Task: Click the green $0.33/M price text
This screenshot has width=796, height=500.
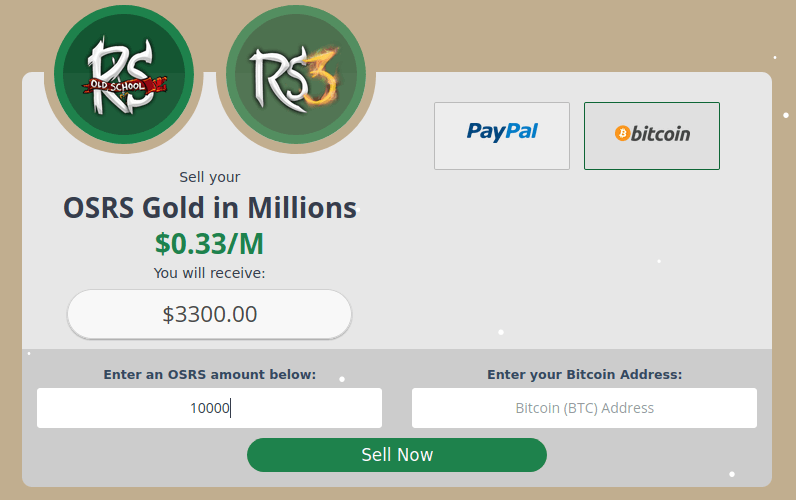Action: 209,244
